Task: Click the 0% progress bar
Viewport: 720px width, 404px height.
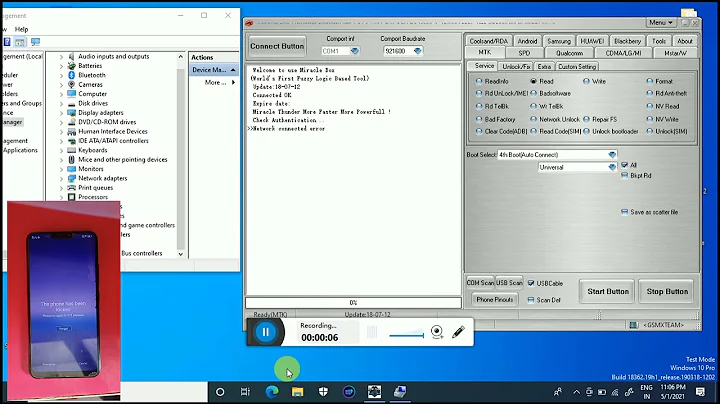Action: (x=353, y=303)
